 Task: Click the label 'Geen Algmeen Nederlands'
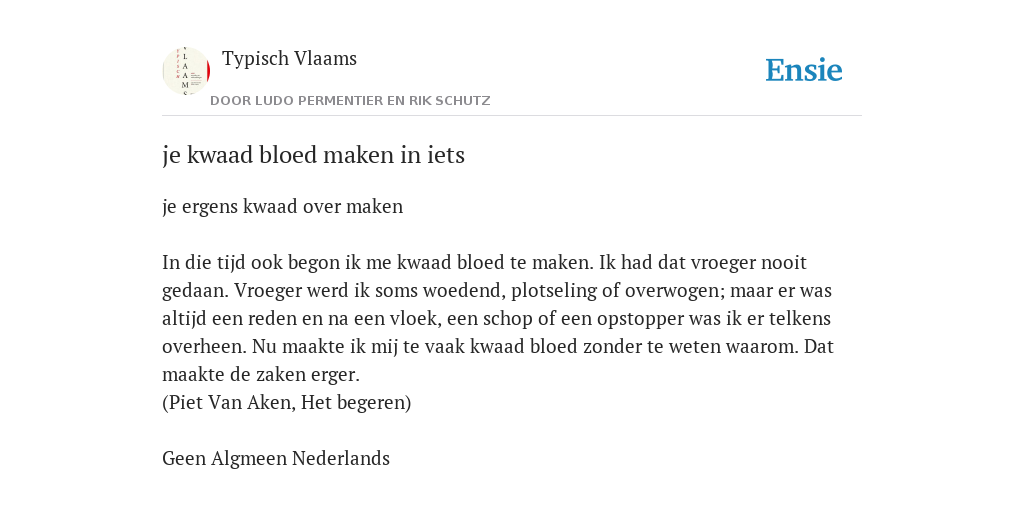coord(276,458)
